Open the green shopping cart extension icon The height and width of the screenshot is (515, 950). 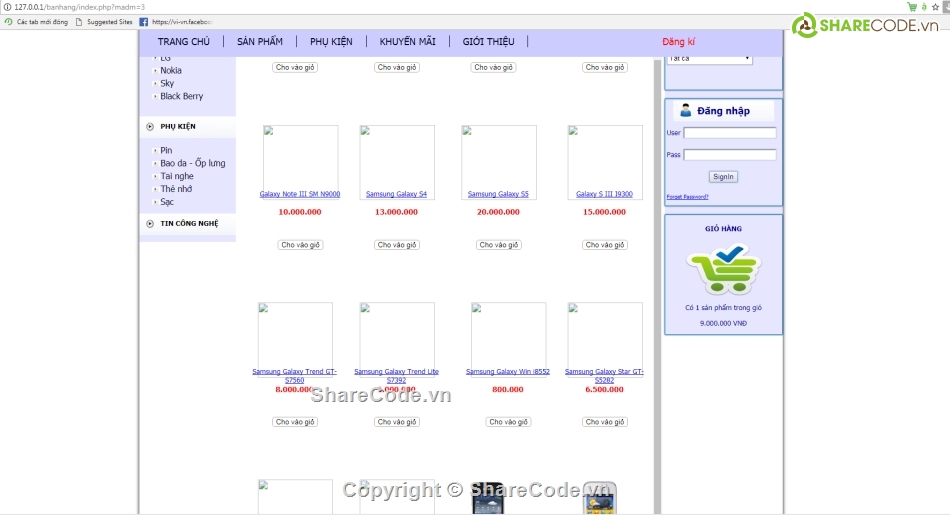(x=912, y=7)
